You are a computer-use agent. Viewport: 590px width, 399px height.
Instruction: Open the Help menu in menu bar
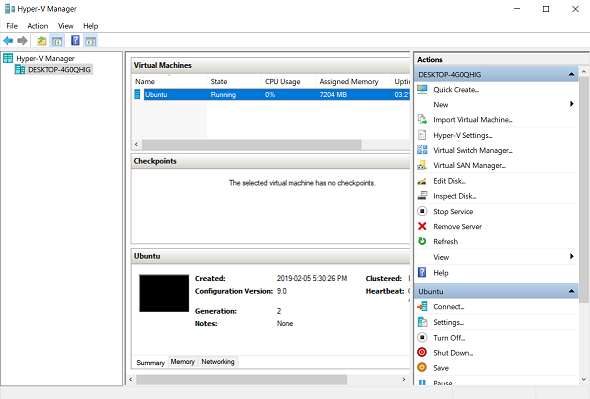[91, 26]
